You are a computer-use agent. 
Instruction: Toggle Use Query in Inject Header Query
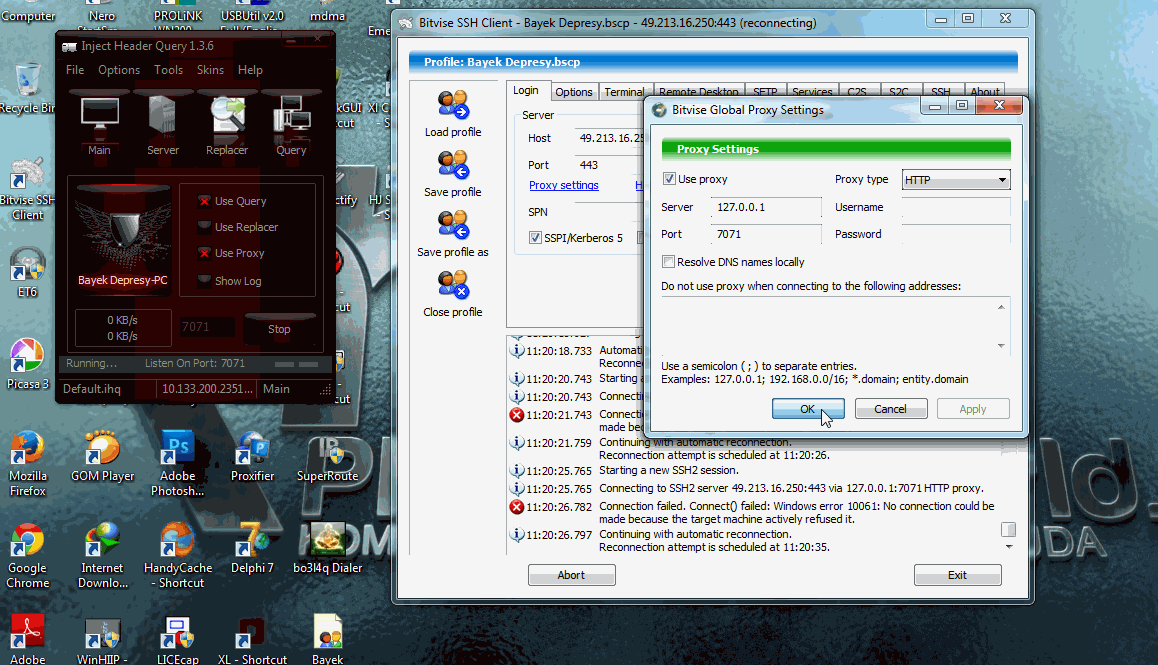coord(205,201)
